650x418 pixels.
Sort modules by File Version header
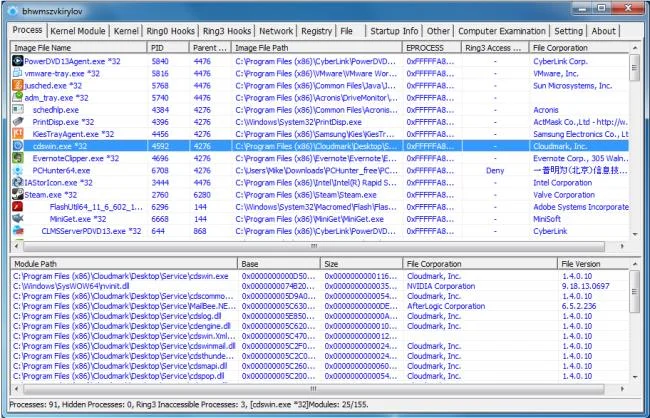[594, 264]
